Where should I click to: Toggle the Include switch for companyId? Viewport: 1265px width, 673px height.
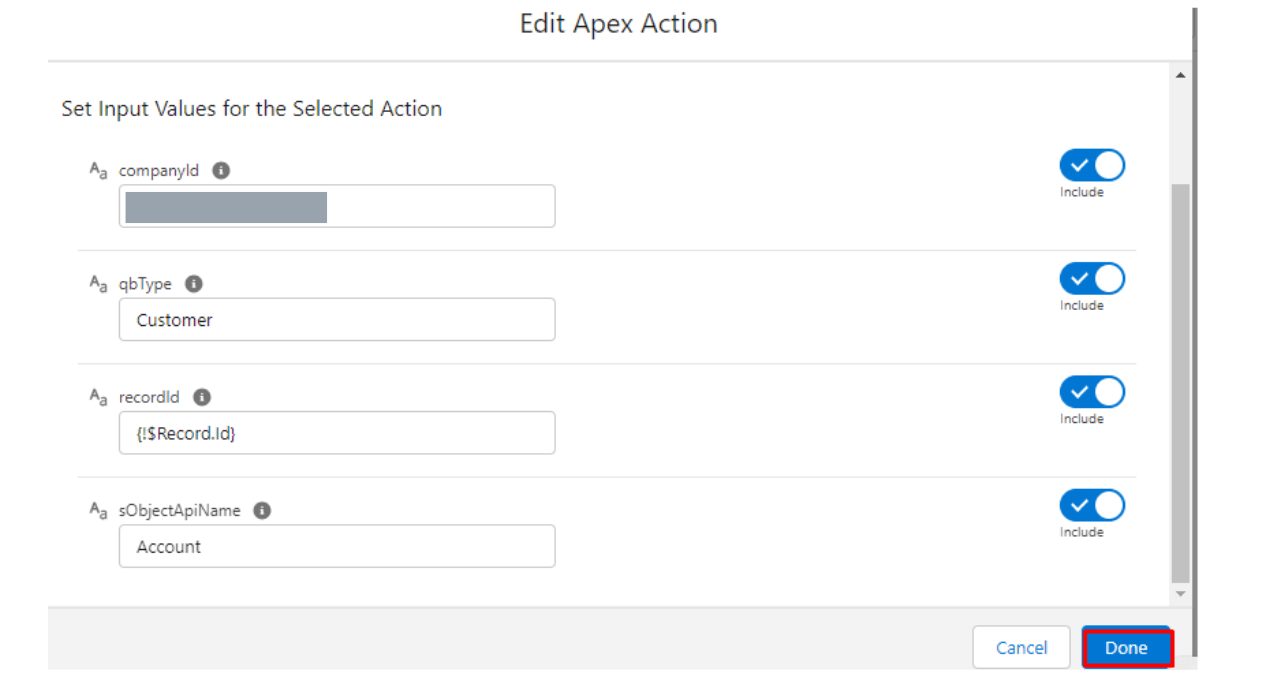pos(1092,165)
